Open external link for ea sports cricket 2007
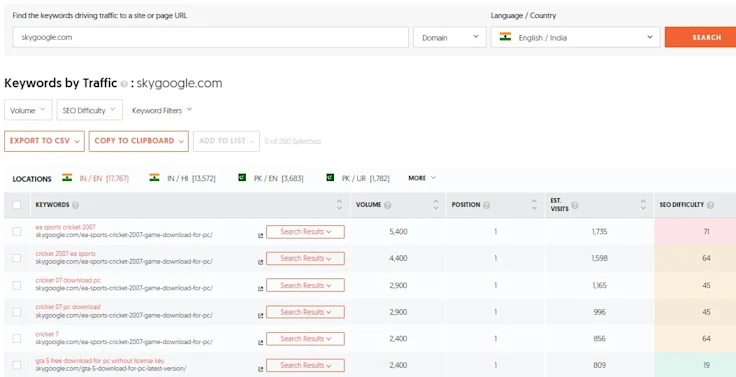Image resolution: width=736 pixels, height=377 pixels. 261,236
